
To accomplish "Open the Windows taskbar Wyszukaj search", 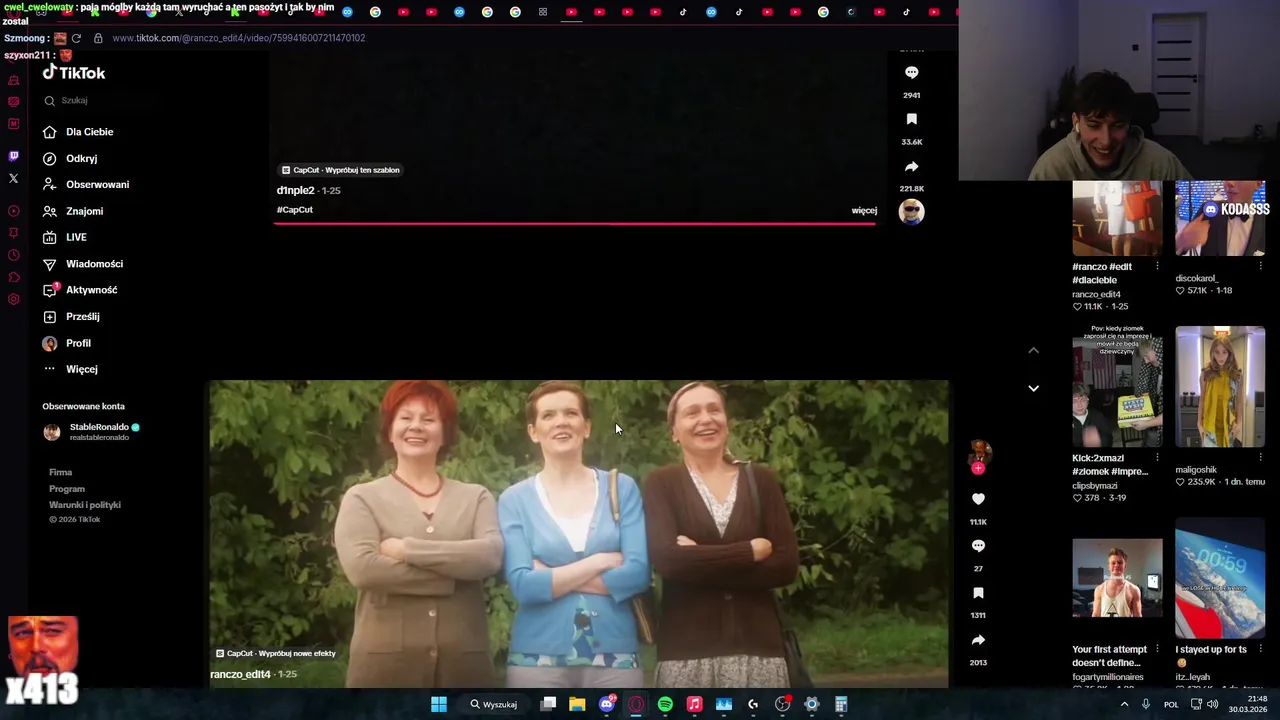I will (x=493, y=704).
